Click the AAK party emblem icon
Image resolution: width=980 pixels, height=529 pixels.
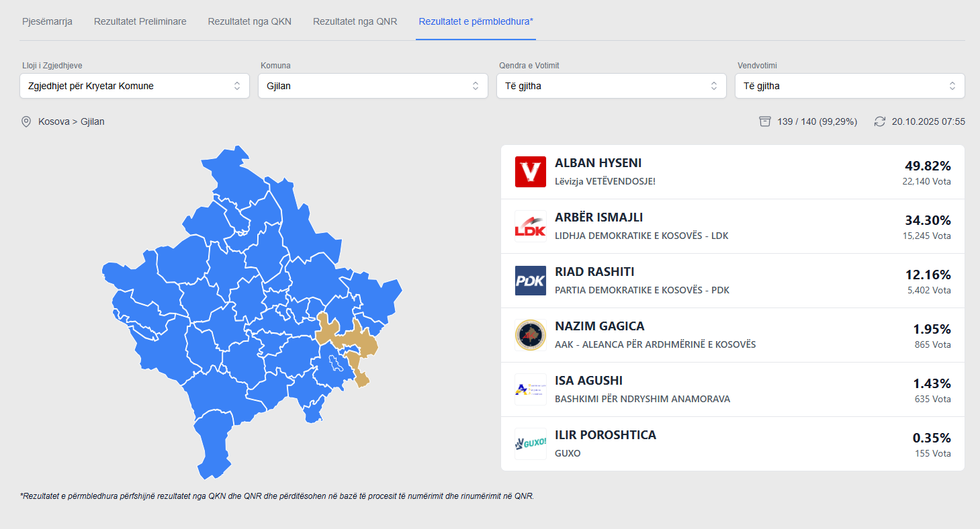coord(530,335)
